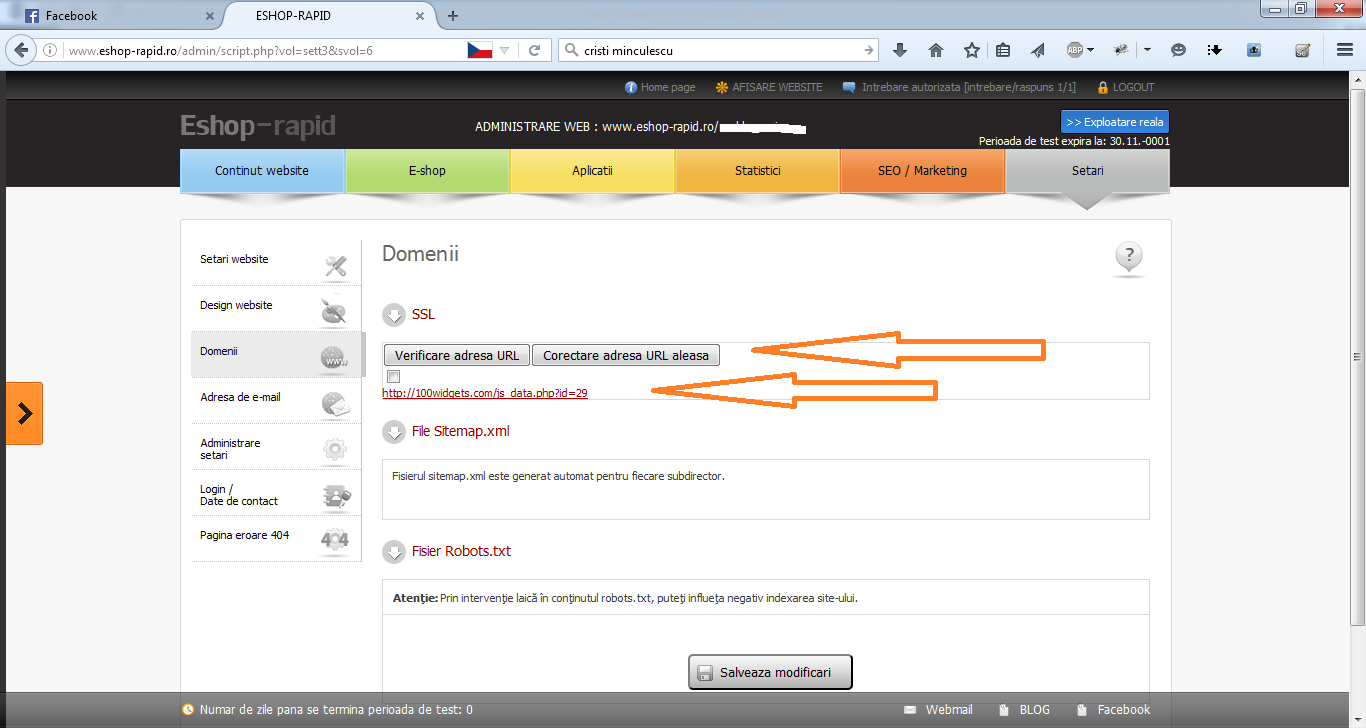1366x728 pixels.
Task: Open Adblock Plus dropdown arrow
Action: click(1090, 50)
